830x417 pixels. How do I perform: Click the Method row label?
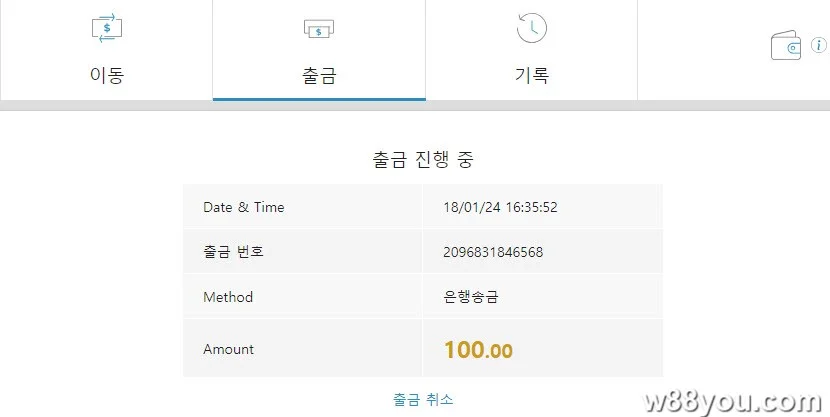click(228, 297)
